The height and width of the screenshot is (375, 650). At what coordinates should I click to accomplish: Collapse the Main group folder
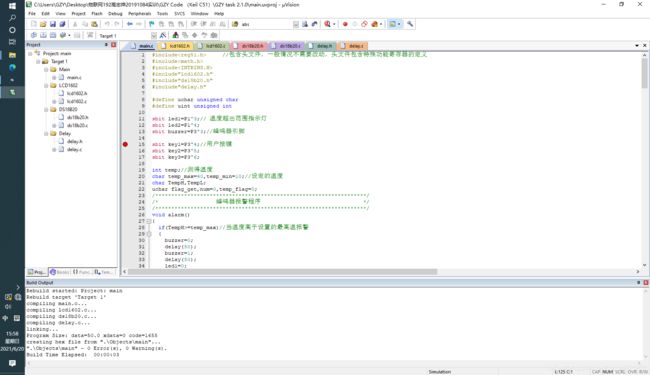[x=46, y=69]
